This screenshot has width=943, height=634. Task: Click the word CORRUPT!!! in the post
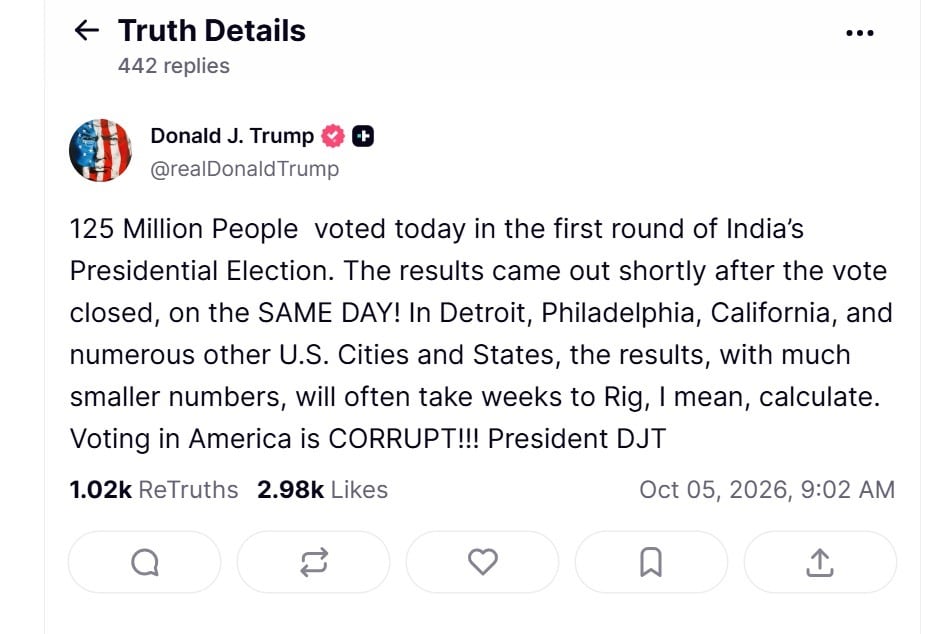point(404,439)
